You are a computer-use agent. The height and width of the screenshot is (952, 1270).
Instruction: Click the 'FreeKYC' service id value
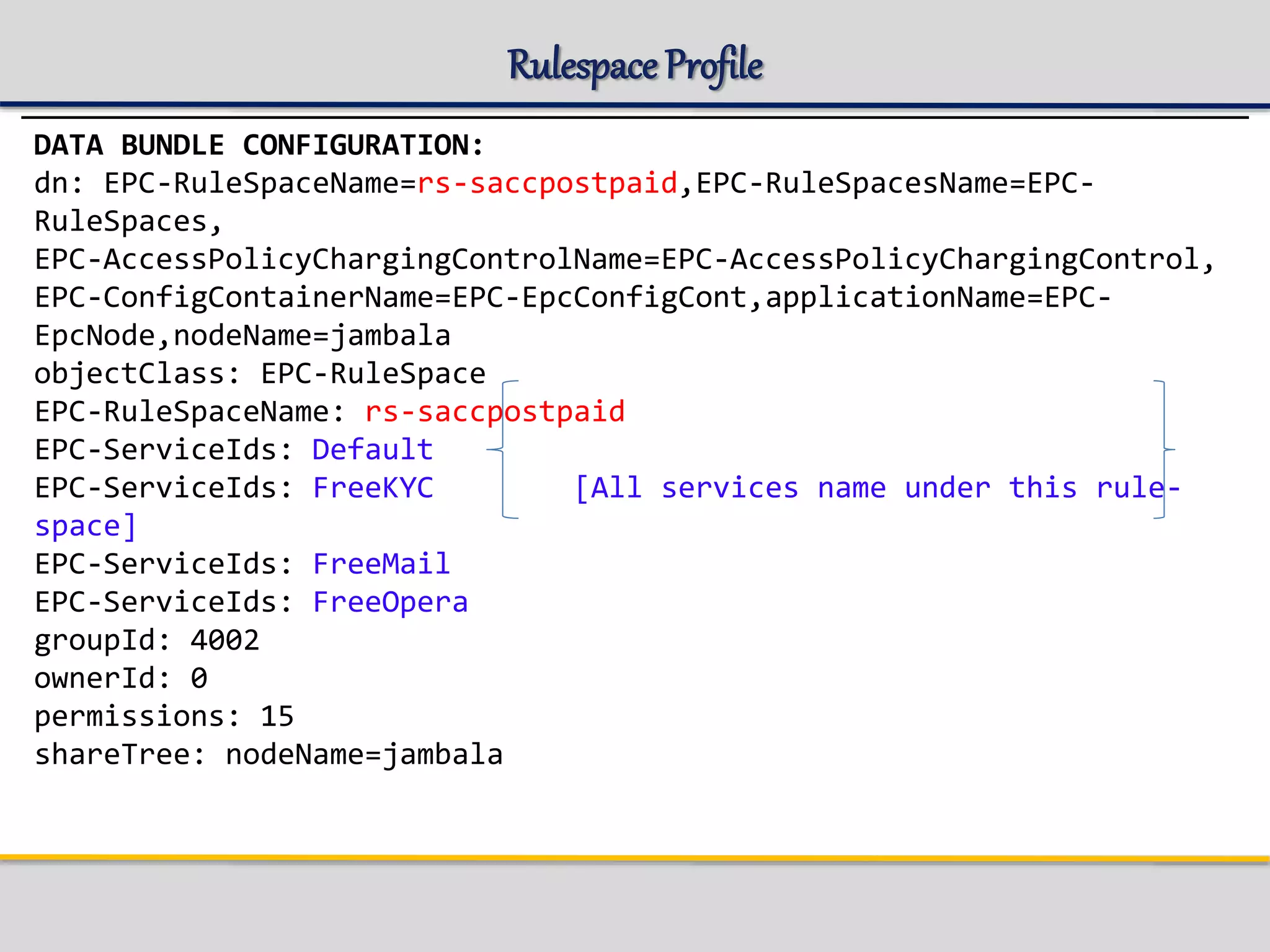[373, 488]
